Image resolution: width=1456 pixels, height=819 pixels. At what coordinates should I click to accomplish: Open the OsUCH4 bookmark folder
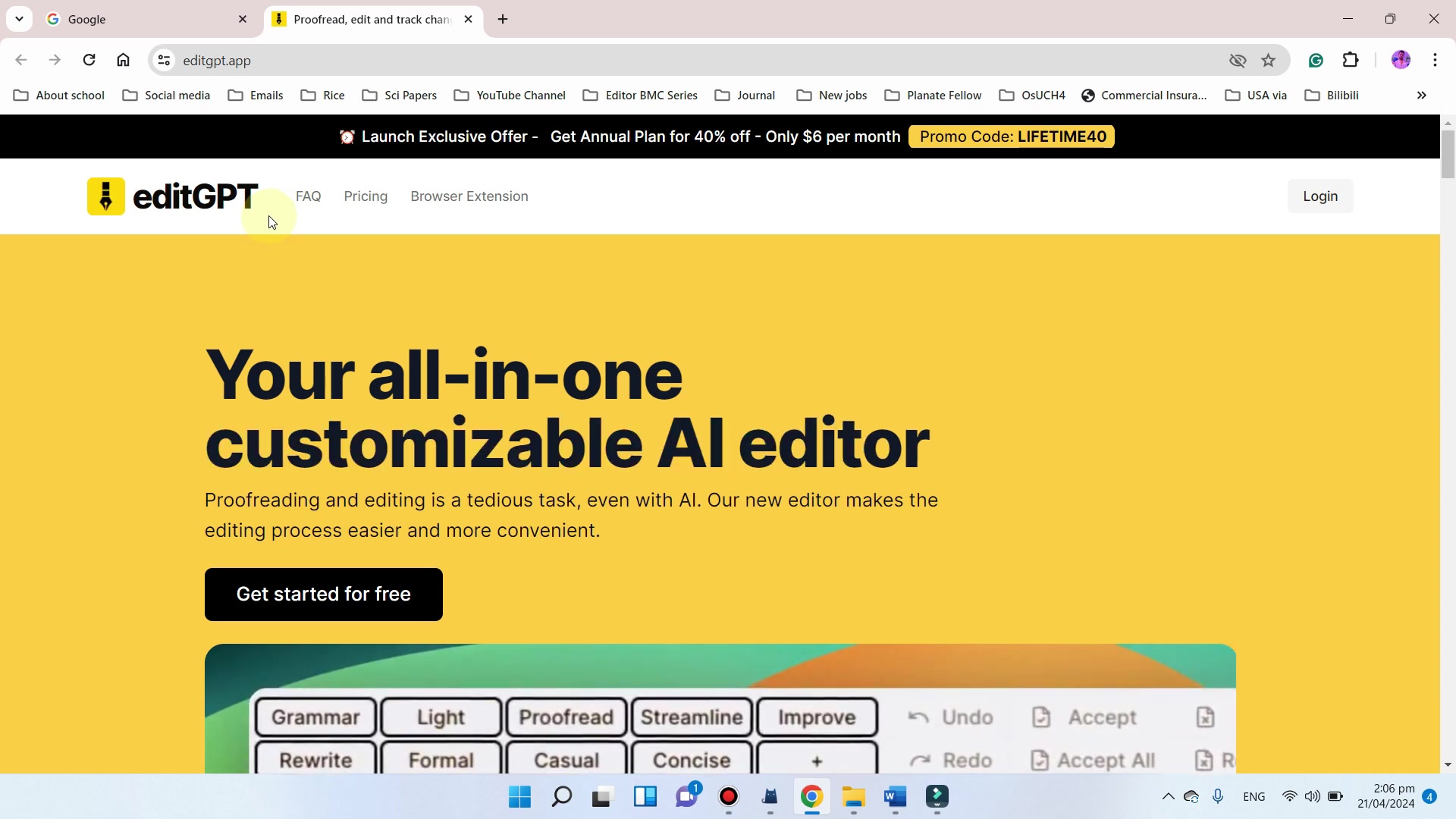[1033, 96]
